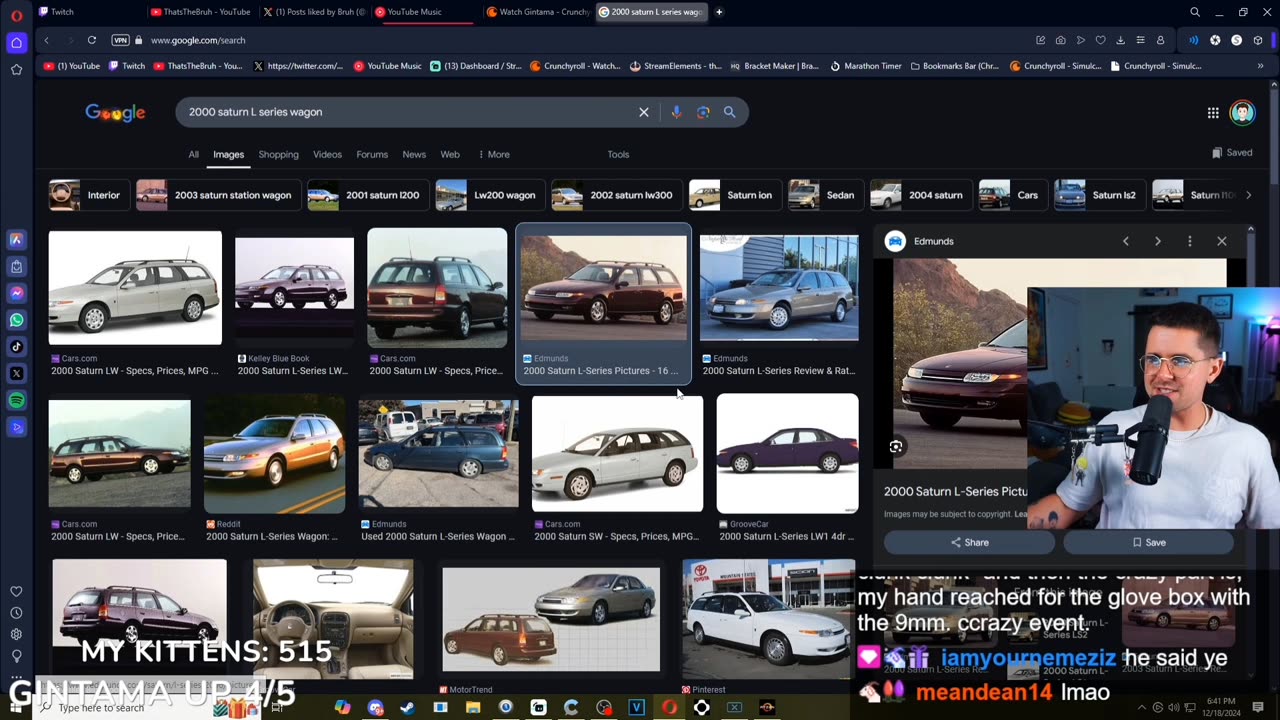Open X (Twitter) in the sidebar

coord(16,373)
